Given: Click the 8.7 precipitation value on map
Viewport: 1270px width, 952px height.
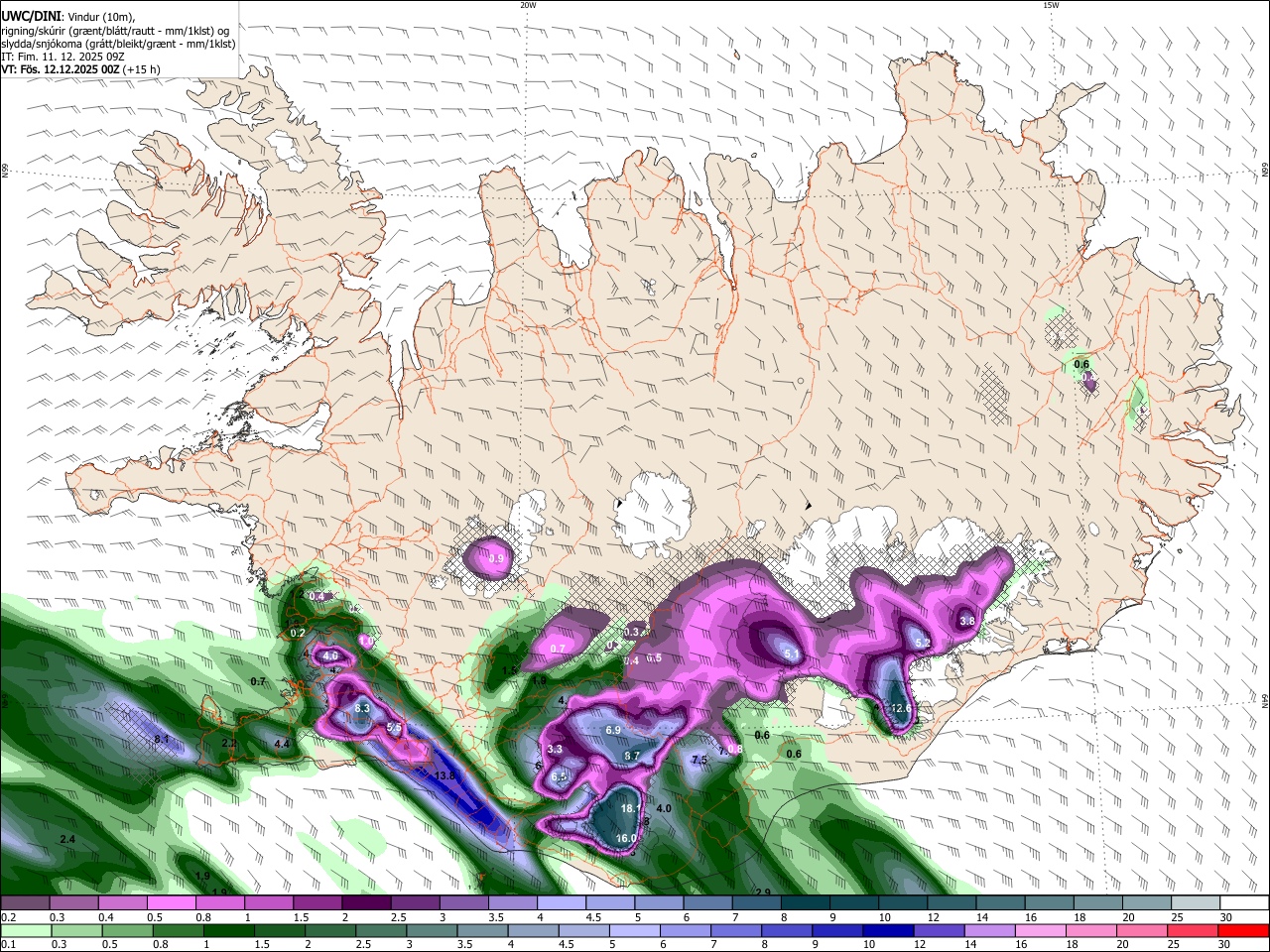Looking at the screenshot, I should [632, 756].
